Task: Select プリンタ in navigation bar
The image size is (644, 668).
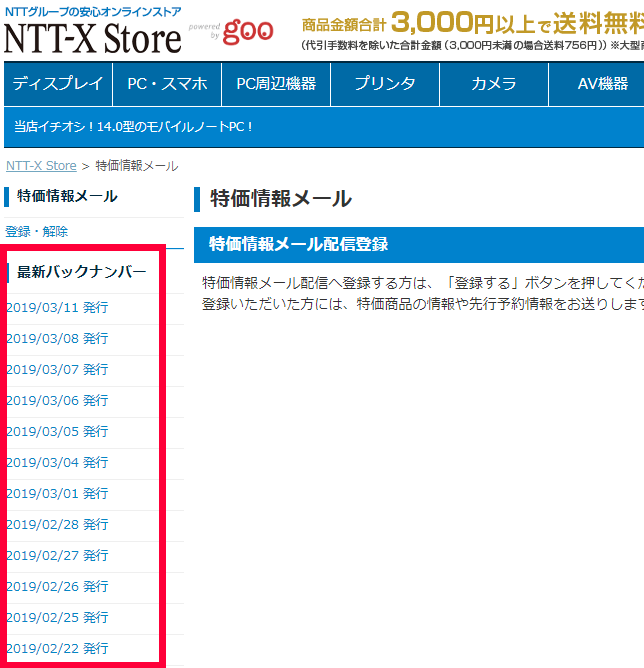Action: pyautogui.click(x=384, y=84)
